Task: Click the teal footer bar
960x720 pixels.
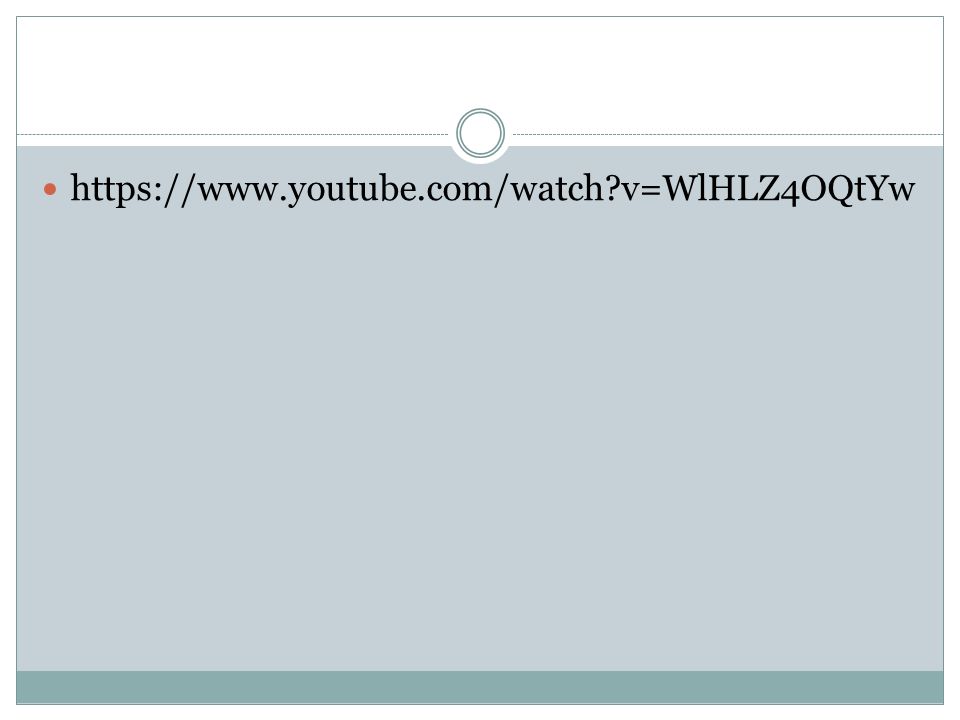Action: (x=480, y=687)
